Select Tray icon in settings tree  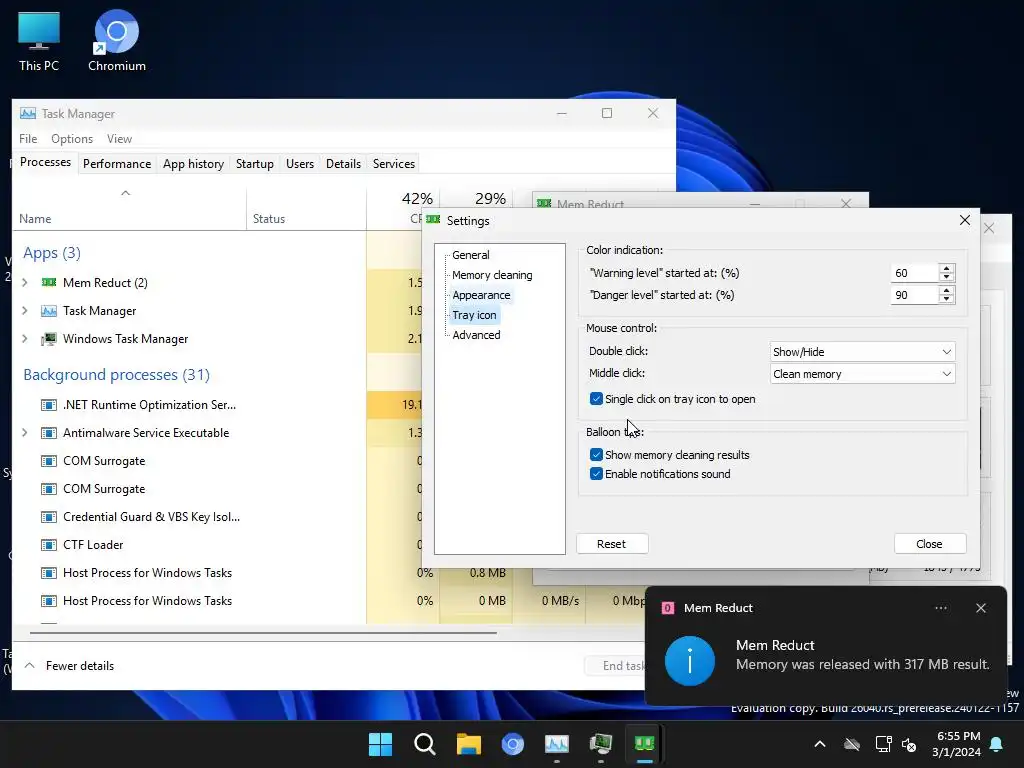(475, 315)
